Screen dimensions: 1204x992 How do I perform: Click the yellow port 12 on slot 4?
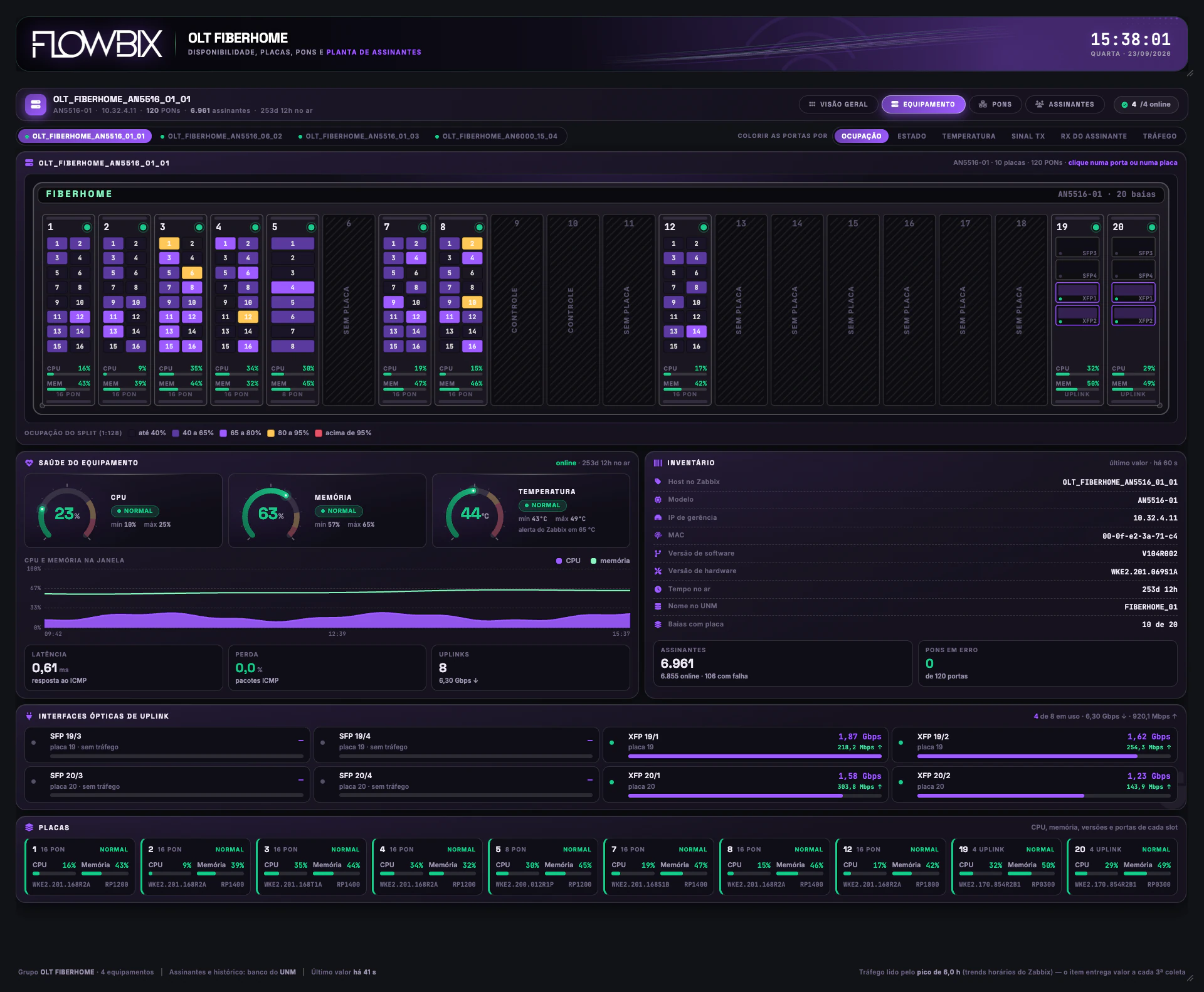click(x=248, y=317)
